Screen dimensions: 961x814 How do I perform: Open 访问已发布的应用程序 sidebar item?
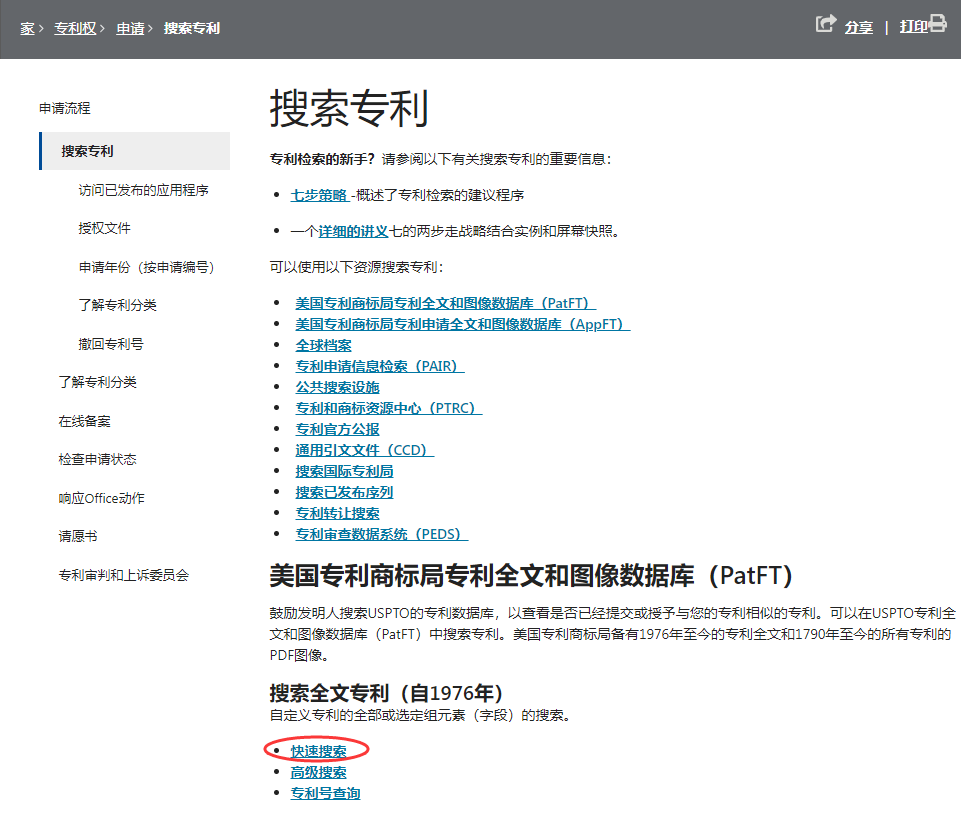tap(143, 190)
